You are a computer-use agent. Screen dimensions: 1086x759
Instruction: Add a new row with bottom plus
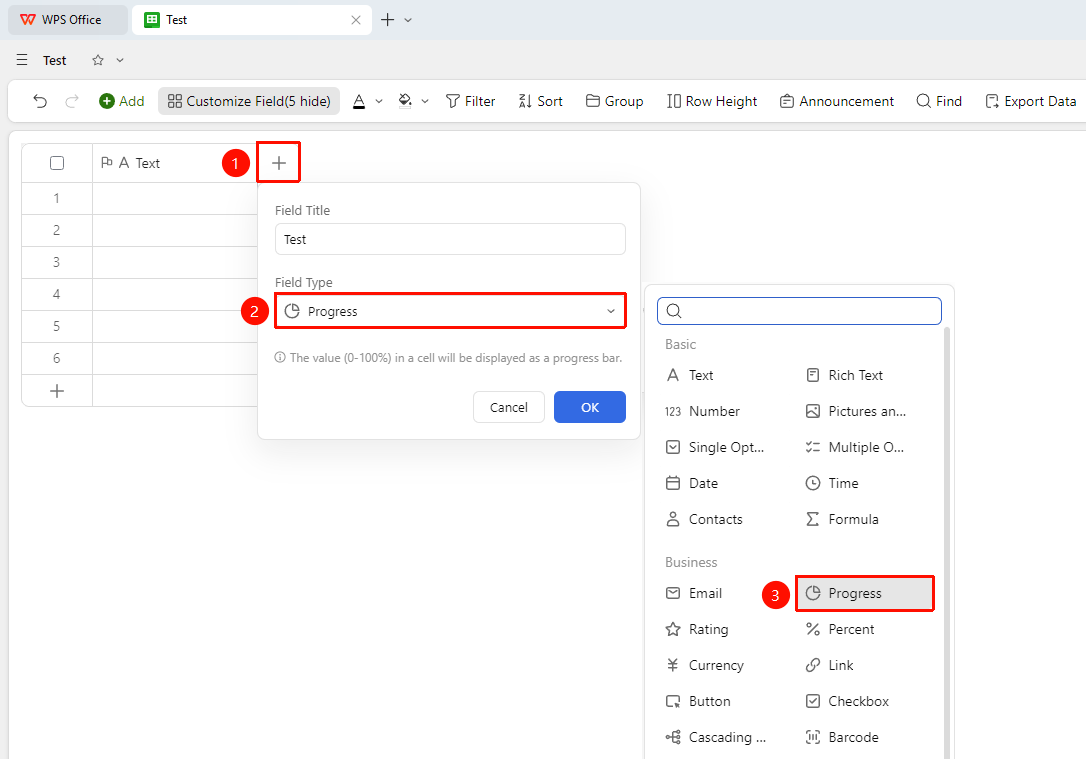(x=57, y=391)
